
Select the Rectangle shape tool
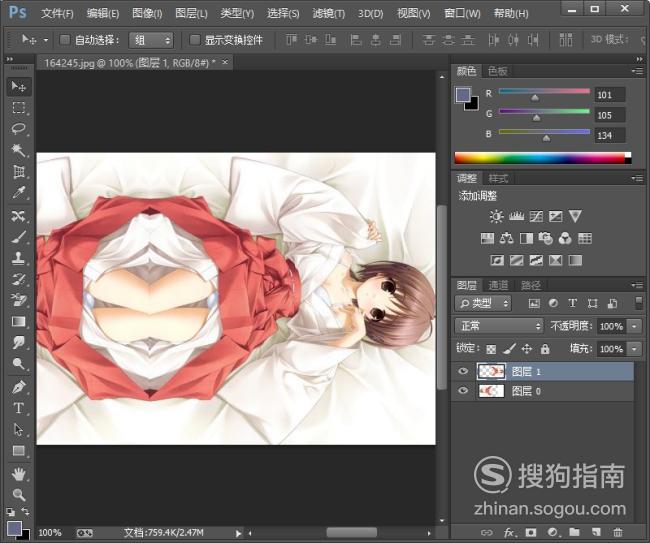coord(18,451)
